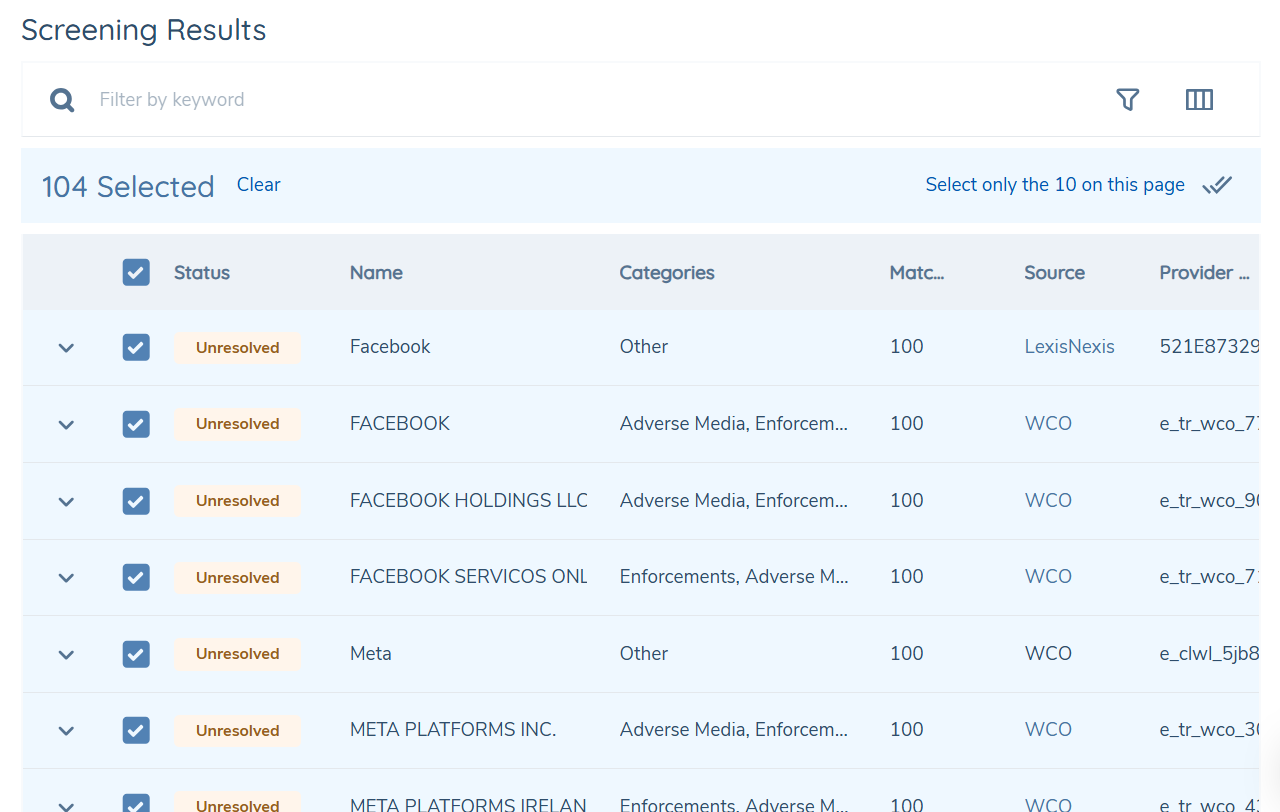
Task: Select only the 10 on this page
Action: point(1055,185)
